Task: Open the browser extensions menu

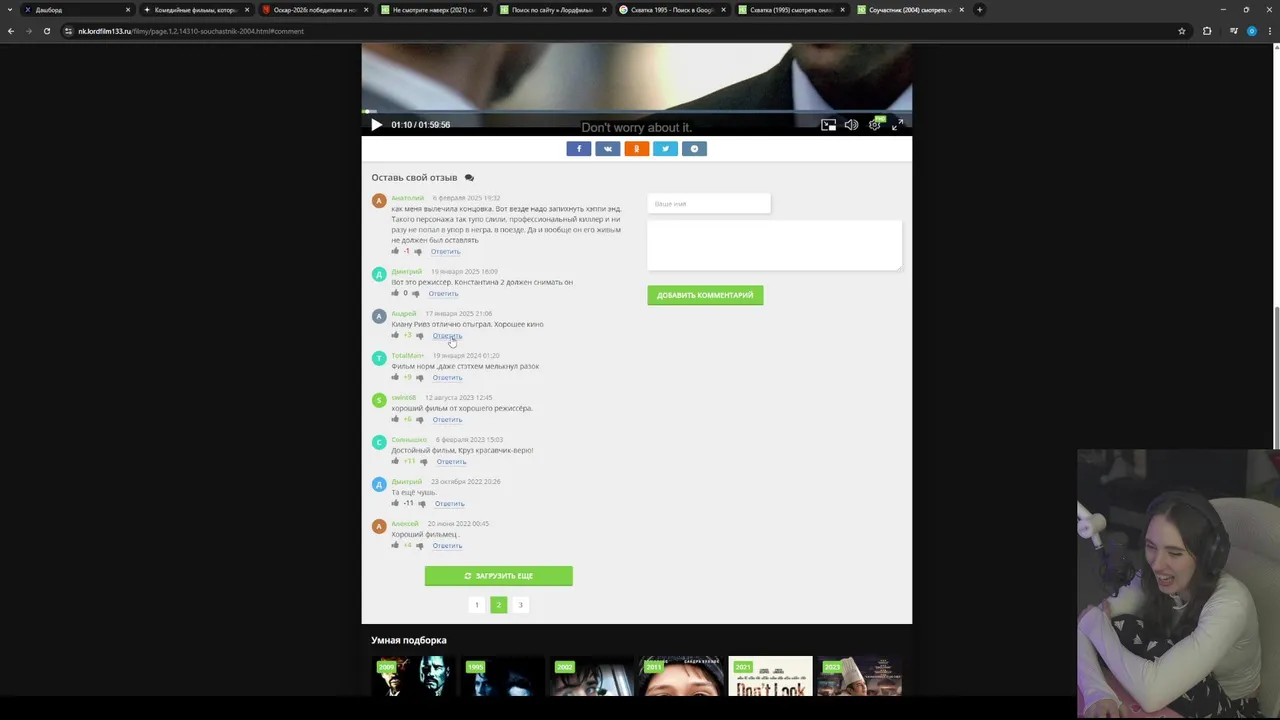Action: pos(1207,31)
